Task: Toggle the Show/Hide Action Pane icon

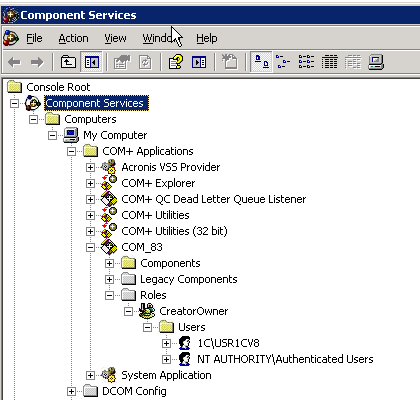Action: tap(199, 62)
